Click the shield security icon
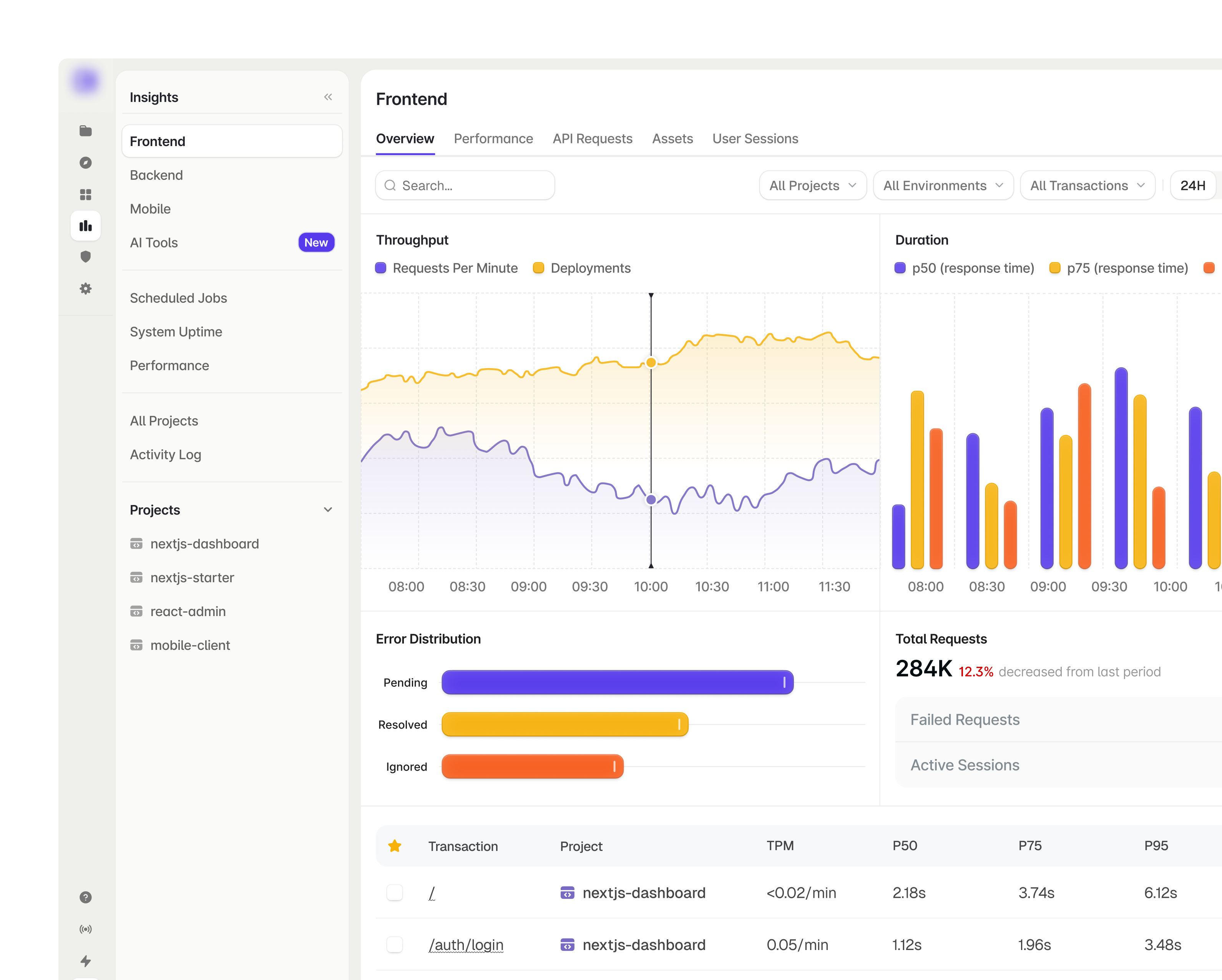This screenshot has height=980, width=1222. click(x=86, y=257)
